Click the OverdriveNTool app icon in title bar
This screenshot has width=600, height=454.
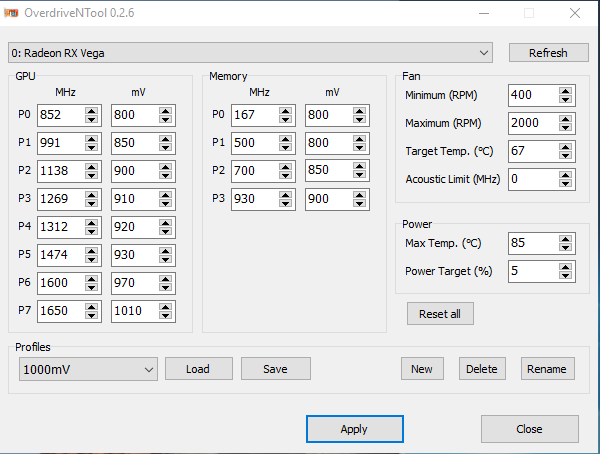pyautogui.click(x=11, y=13)
